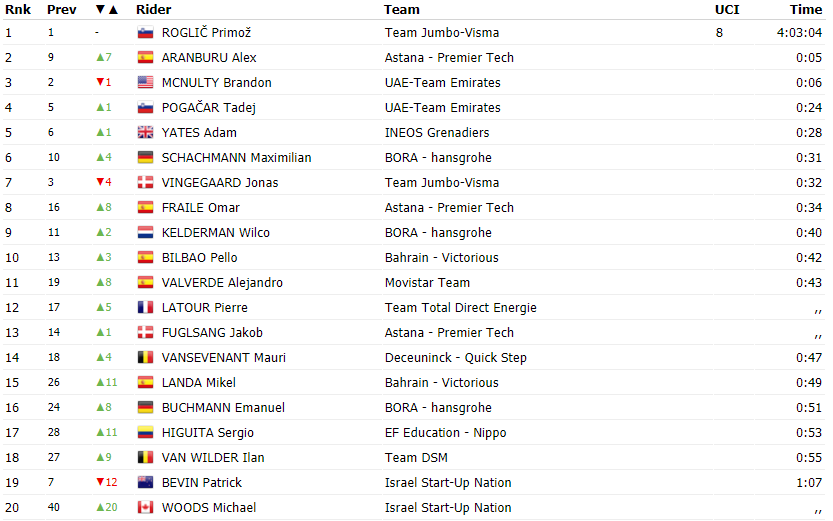Click the Belgian flag next to VANSEVENANT Mauri
The height and width of the screenshot is (521, 833).
pos(145,357)
